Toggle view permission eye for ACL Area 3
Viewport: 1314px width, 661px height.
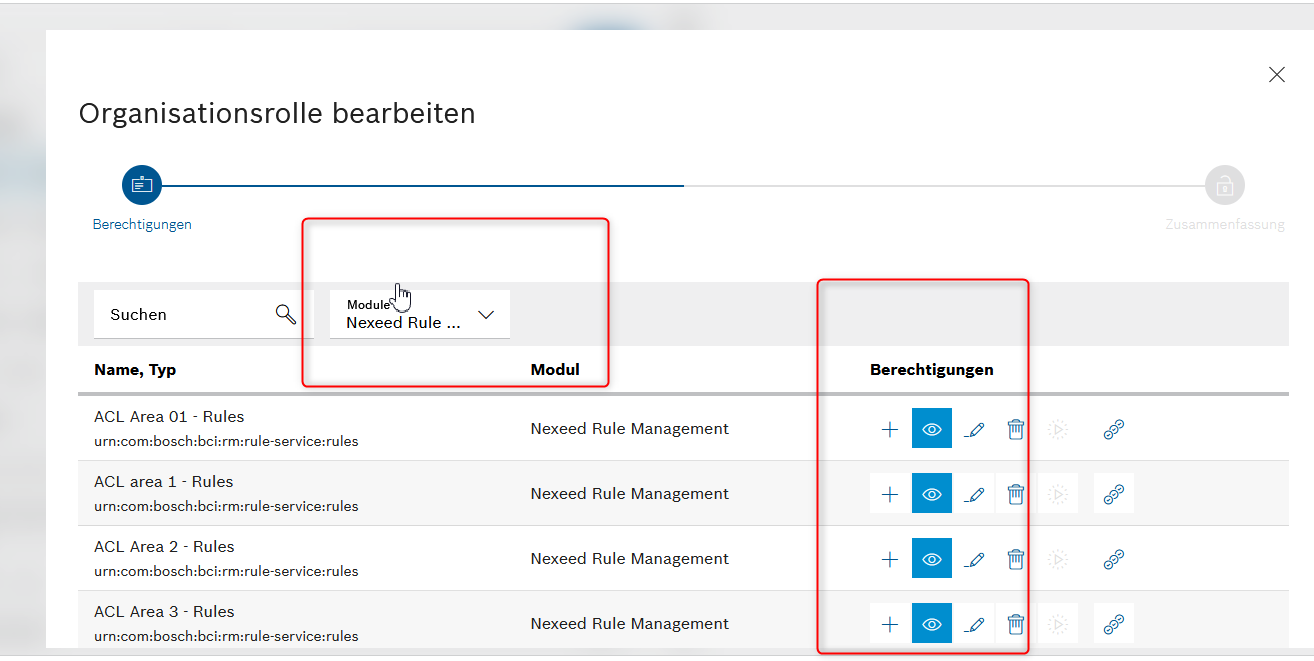931,623
